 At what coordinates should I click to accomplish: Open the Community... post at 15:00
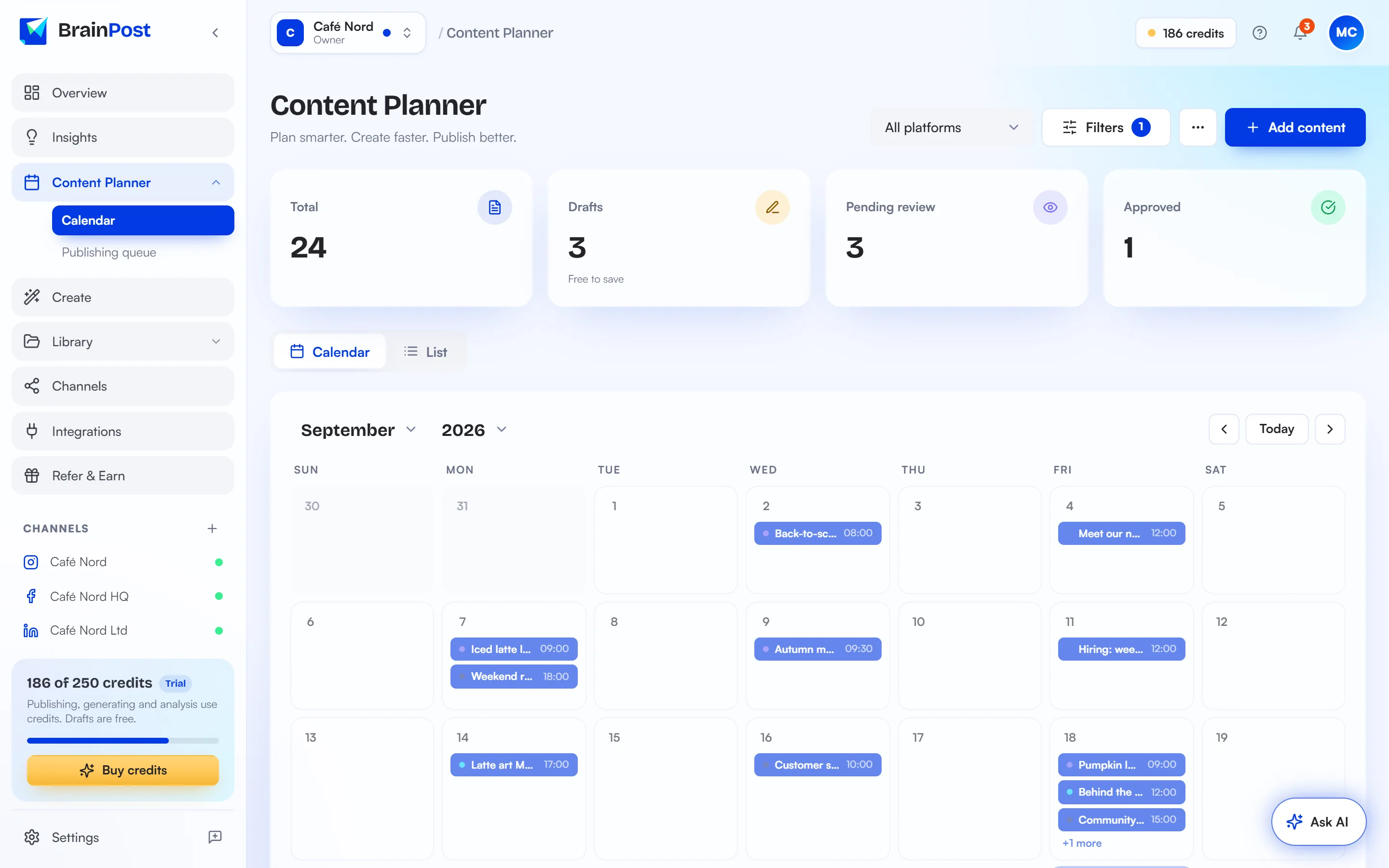coord(1121,820)
